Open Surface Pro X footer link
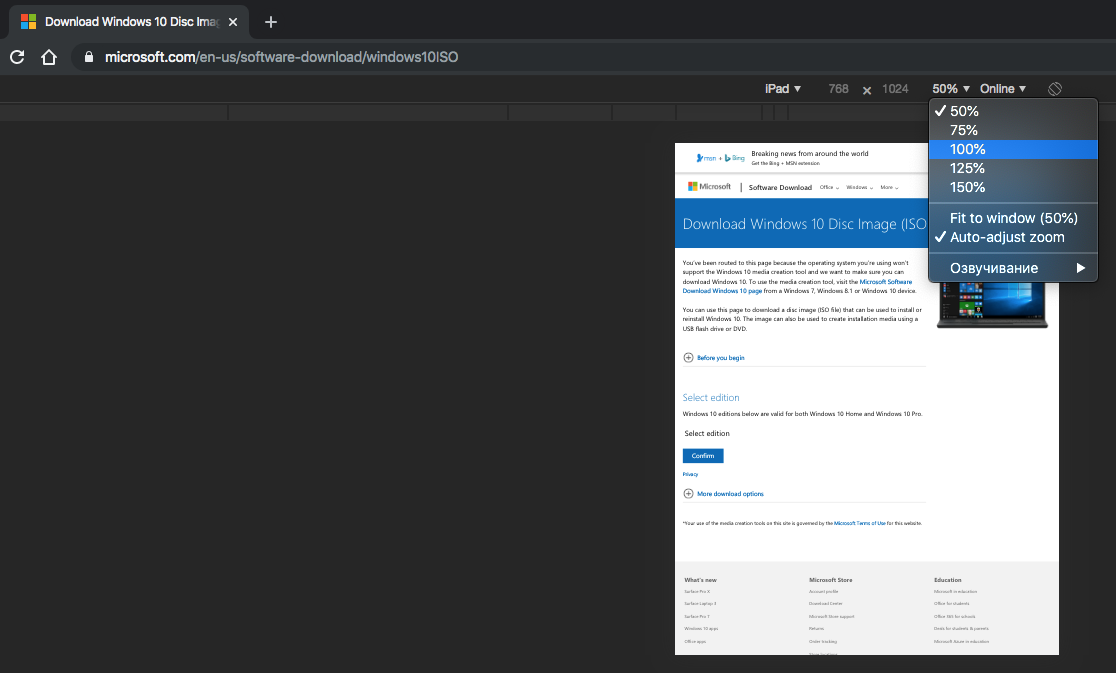Image resolution: width=1116 pixels, height=673 pixels. [x=697, y=592]
